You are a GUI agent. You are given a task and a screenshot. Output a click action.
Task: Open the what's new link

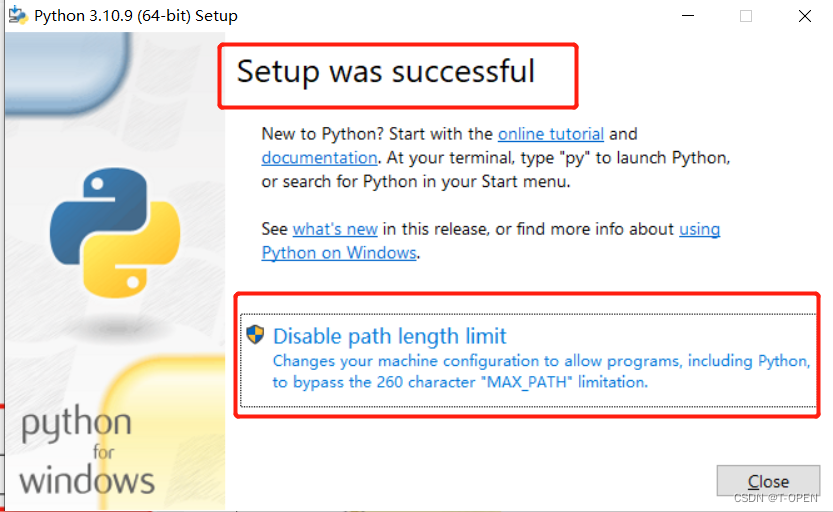click(335, 229)
